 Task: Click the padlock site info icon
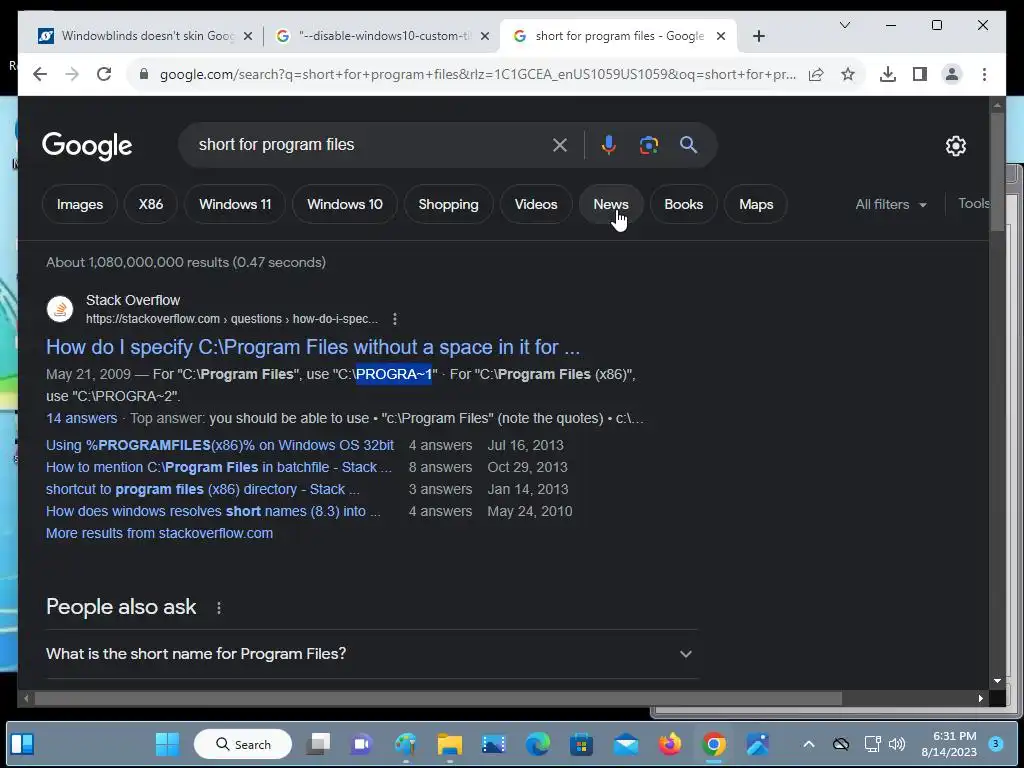[x=144, y=74]
